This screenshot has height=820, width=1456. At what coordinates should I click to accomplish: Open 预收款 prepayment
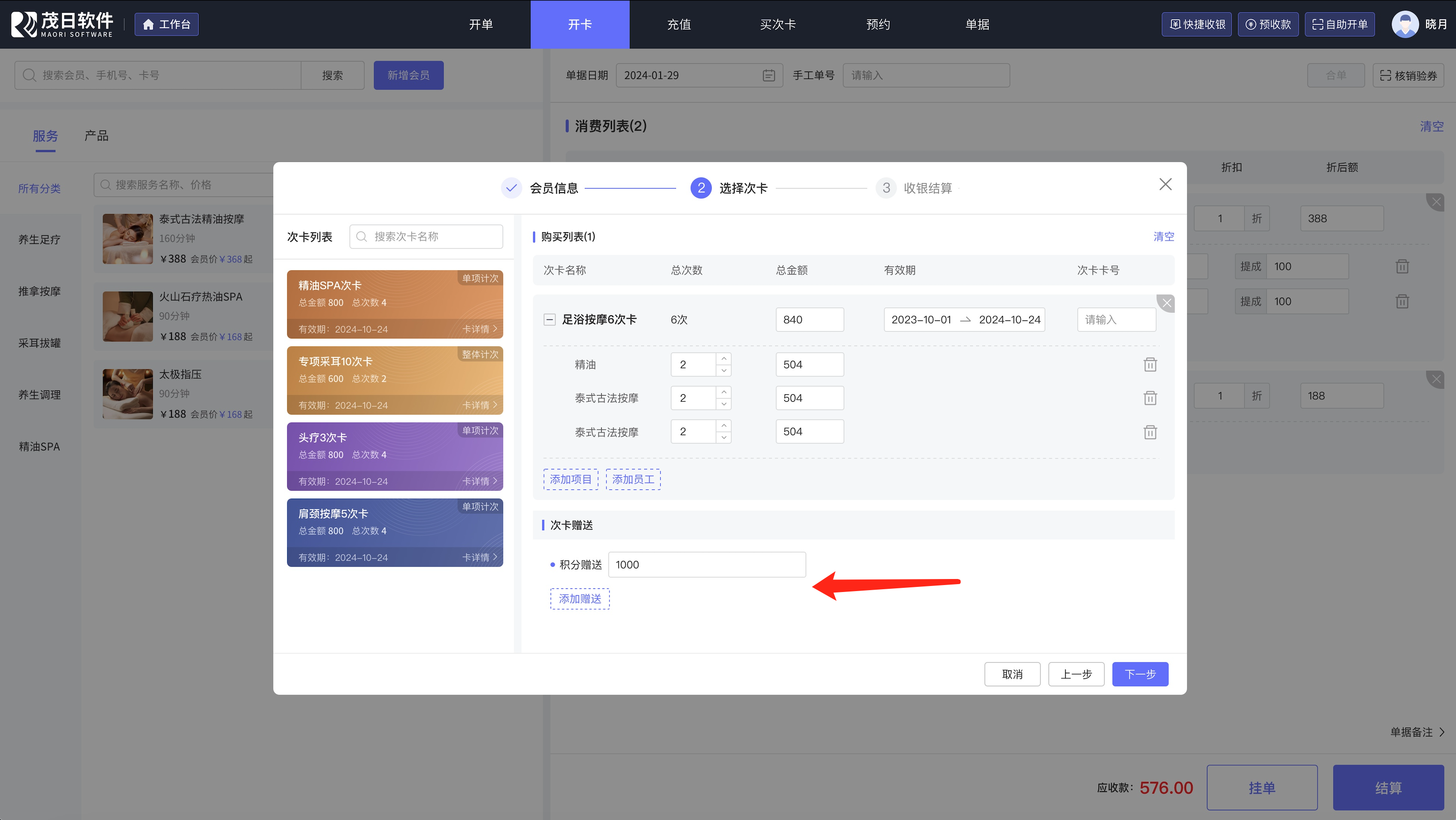coord(1268,24)
